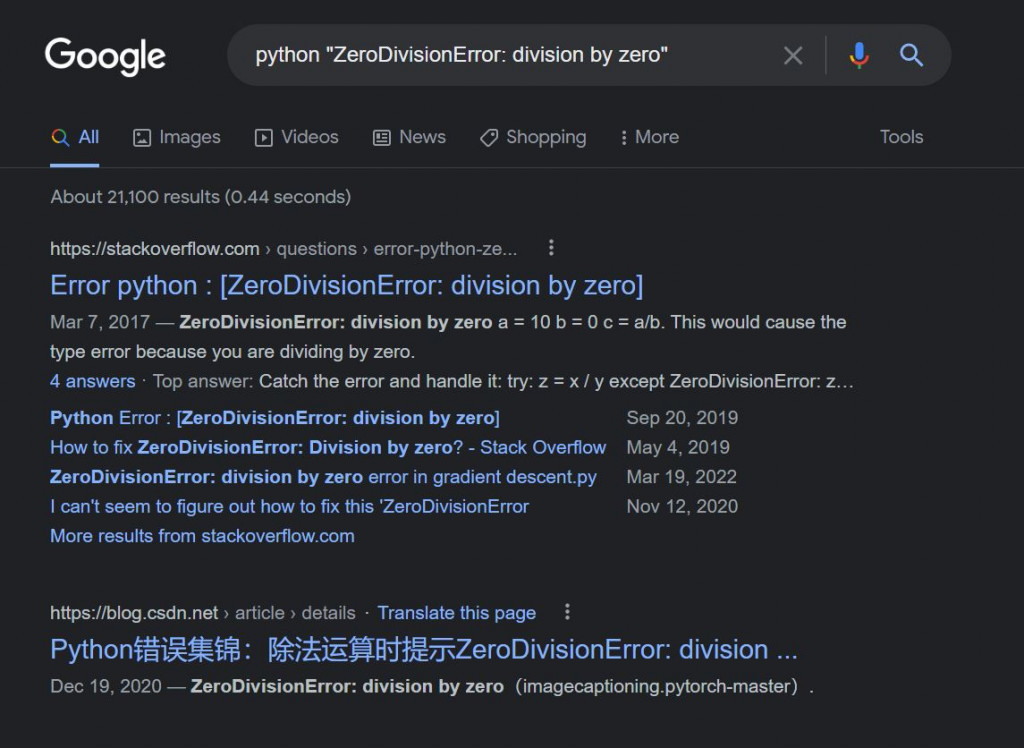Click the 'About 21,100 results' text

pos(200,197)
